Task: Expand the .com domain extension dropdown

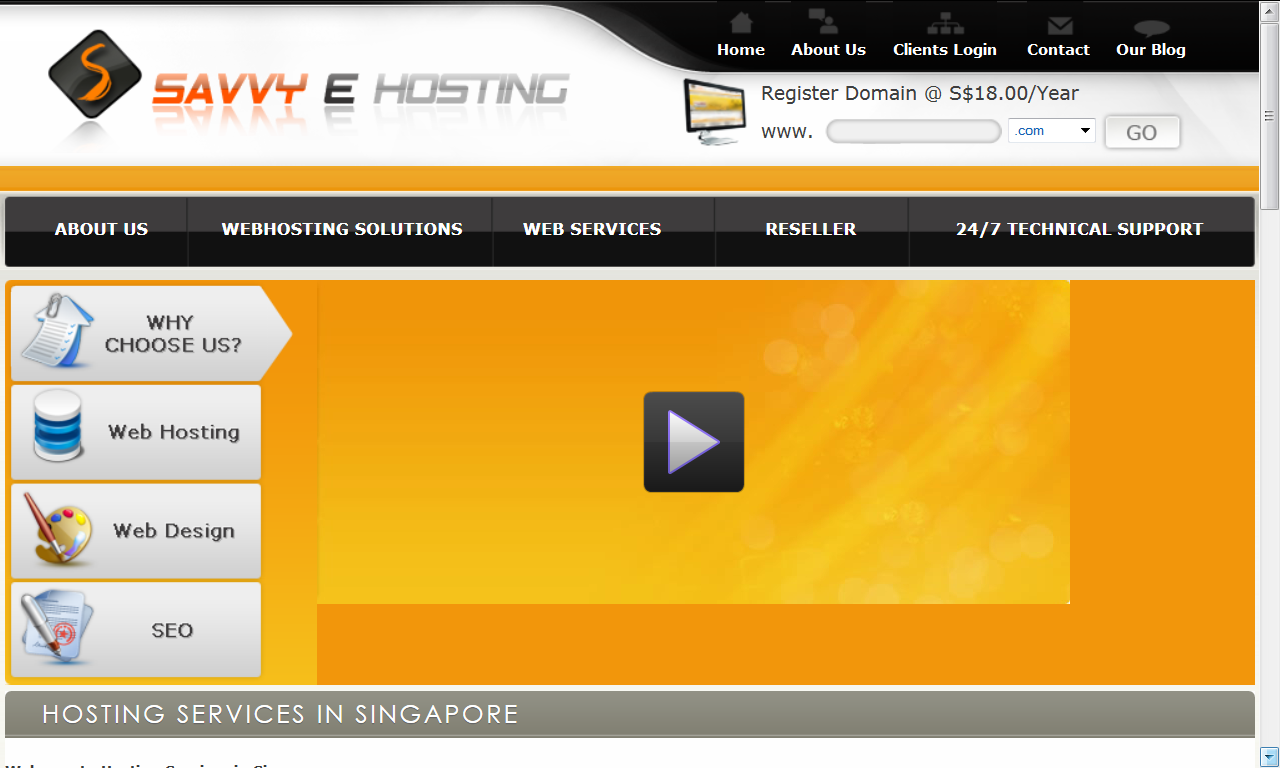Action: (x=1052, y=131)
